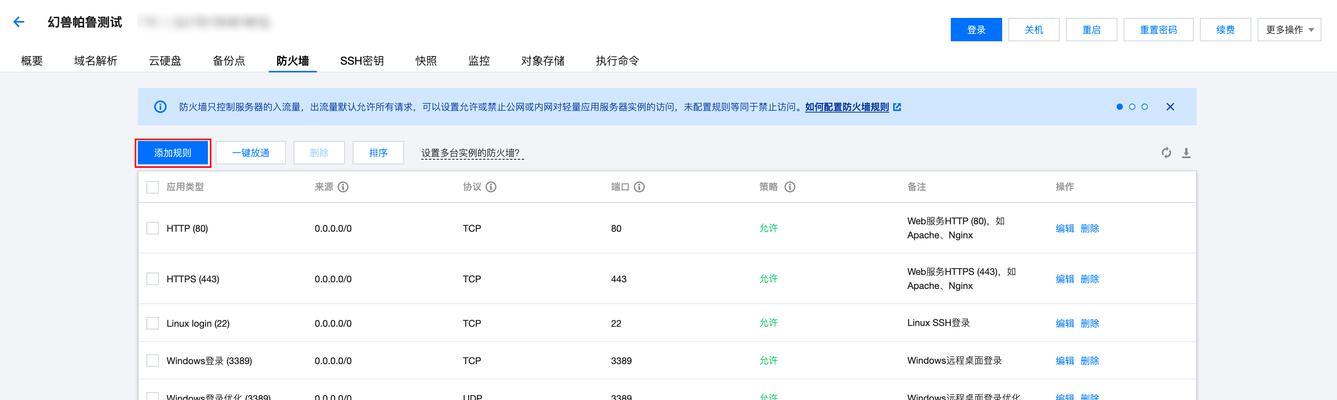Open the 执行命令 tab

(617, 61)
